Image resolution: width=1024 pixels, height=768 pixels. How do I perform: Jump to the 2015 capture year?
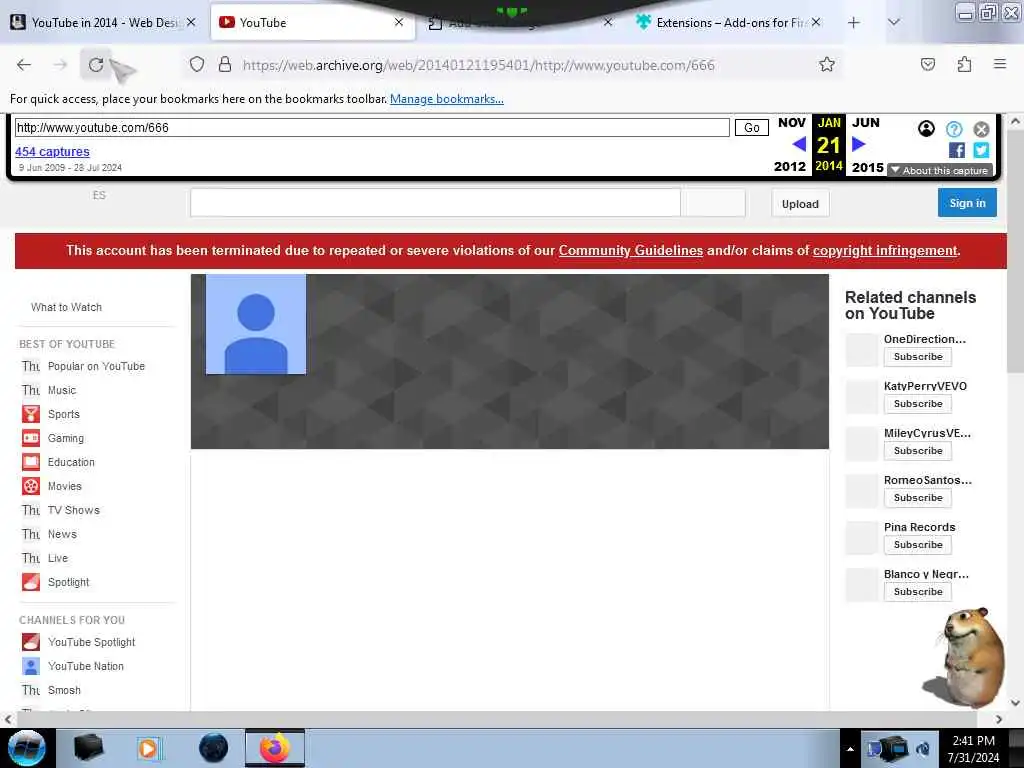point(868,167)
